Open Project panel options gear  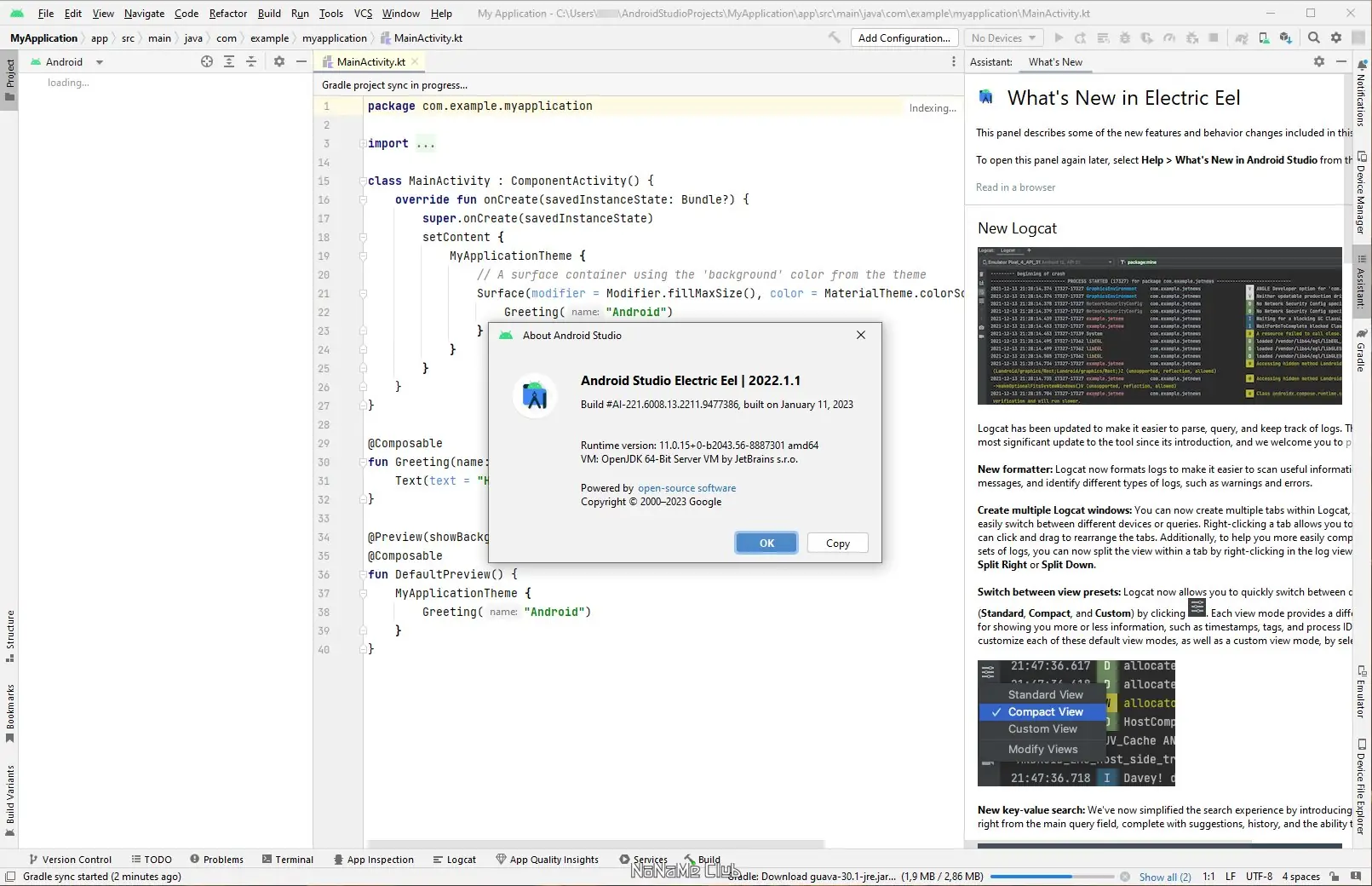click(x=278, y=61)
